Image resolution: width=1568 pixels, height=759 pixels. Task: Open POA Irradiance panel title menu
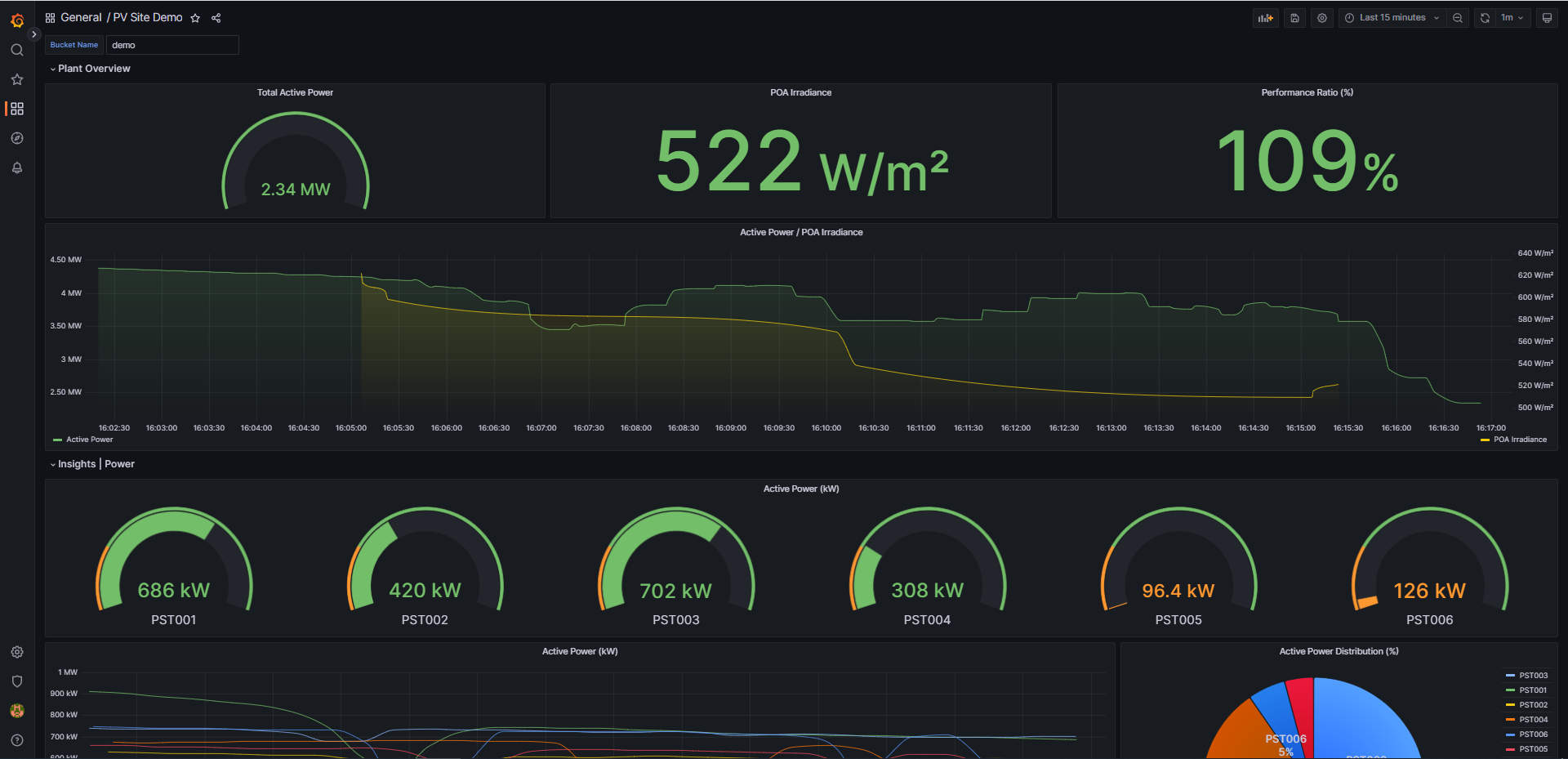point(800,92)
